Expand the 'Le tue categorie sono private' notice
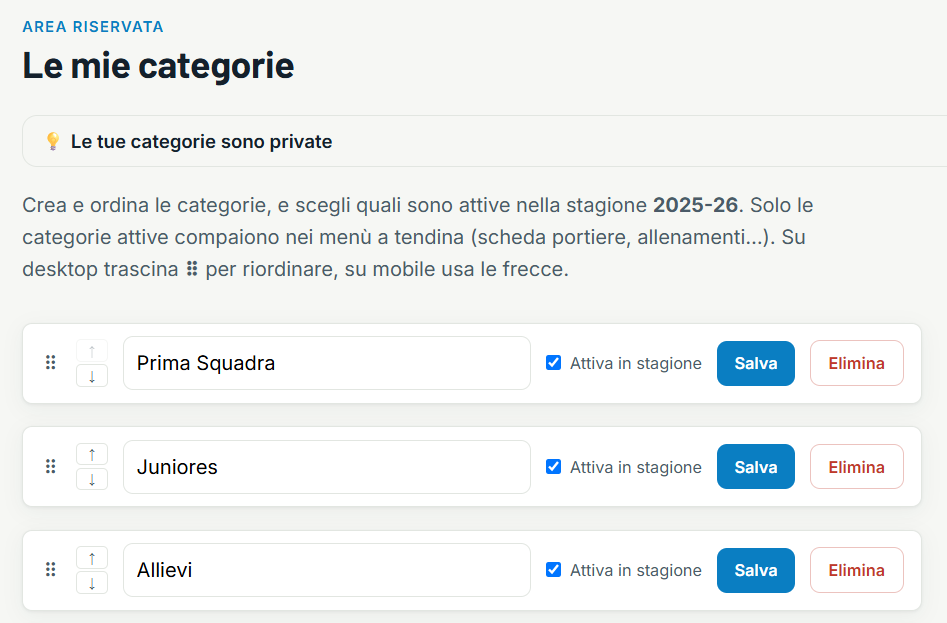This screenshot has width=947, height=623. pos(484,141)
